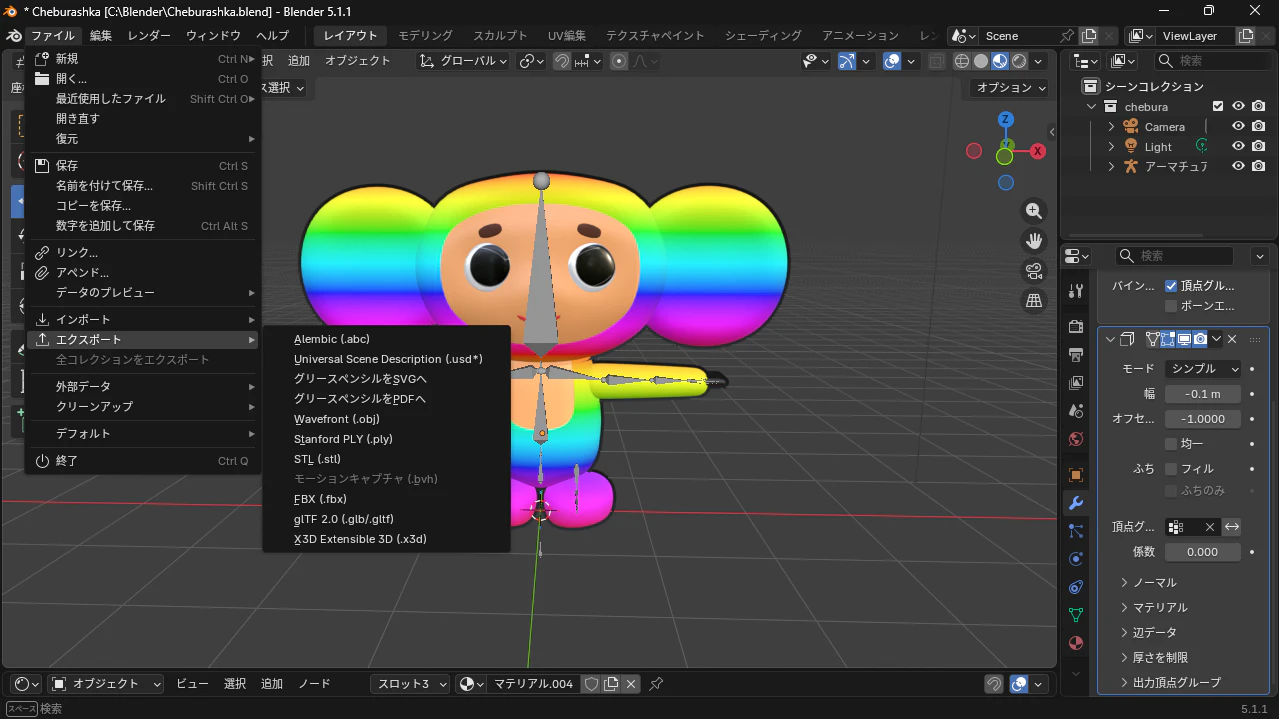Open the 編集 menu in menu bar

coord(101,35)
